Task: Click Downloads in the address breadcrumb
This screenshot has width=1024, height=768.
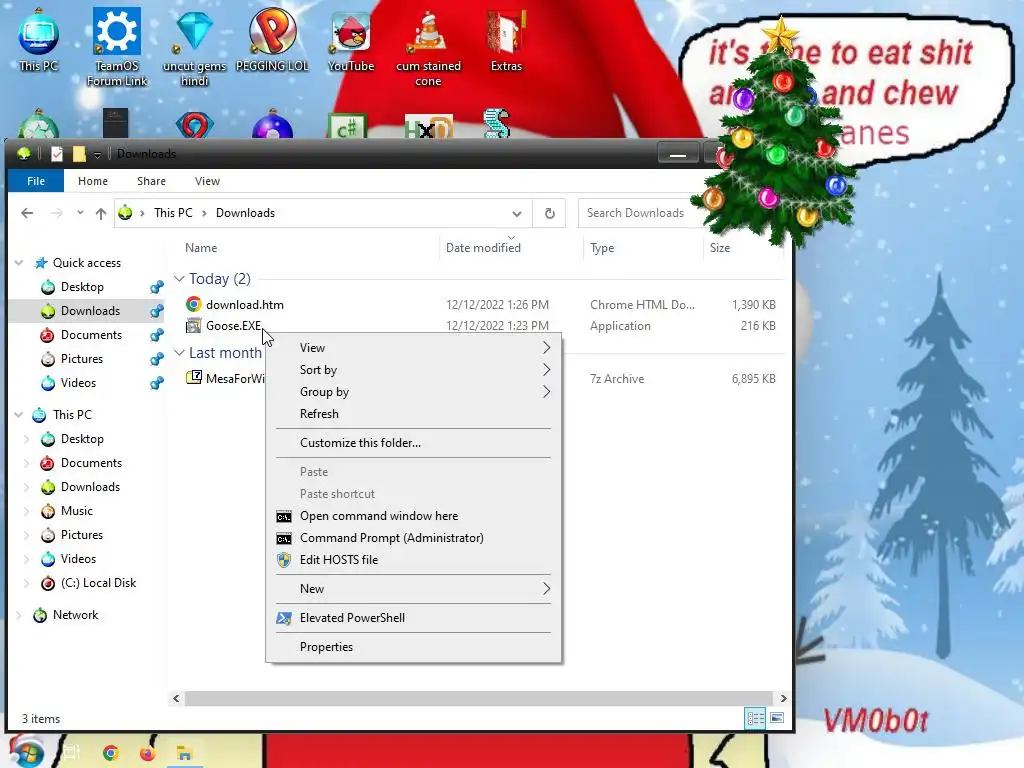Action: [246, 213]
